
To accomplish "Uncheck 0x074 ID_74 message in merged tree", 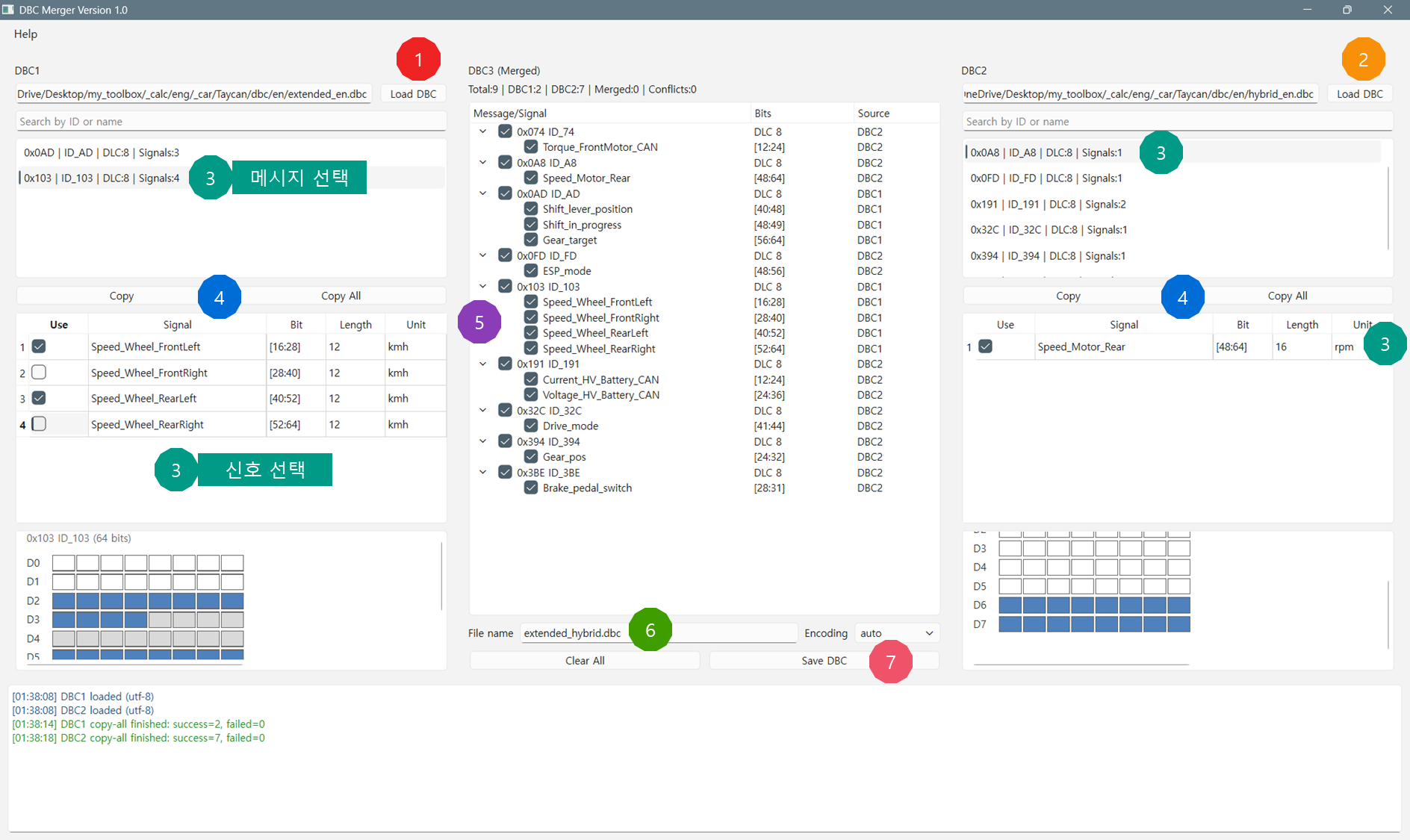I will pyautogui.click(x=505, y=131).
